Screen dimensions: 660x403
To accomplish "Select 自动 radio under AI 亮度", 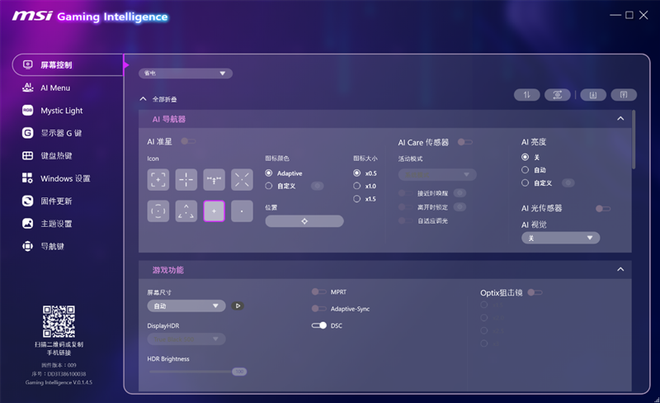I will [x=525, y=170].
